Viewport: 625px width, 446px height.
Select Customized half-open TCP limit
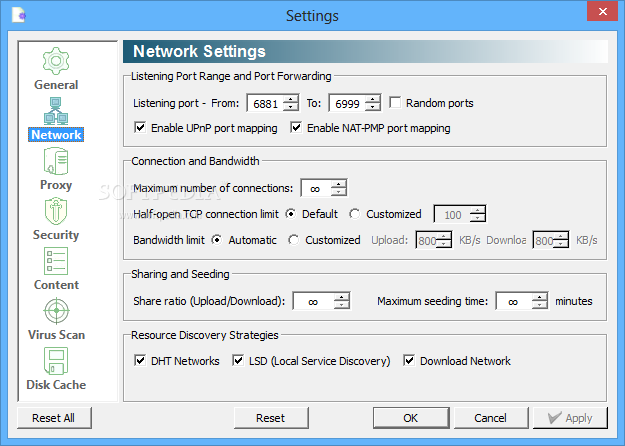[354, 214]
